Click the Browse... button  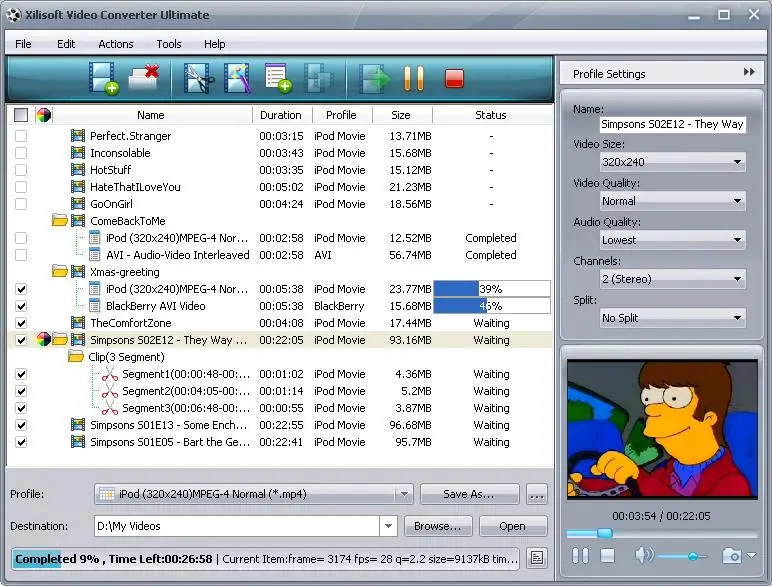(438, 526)
